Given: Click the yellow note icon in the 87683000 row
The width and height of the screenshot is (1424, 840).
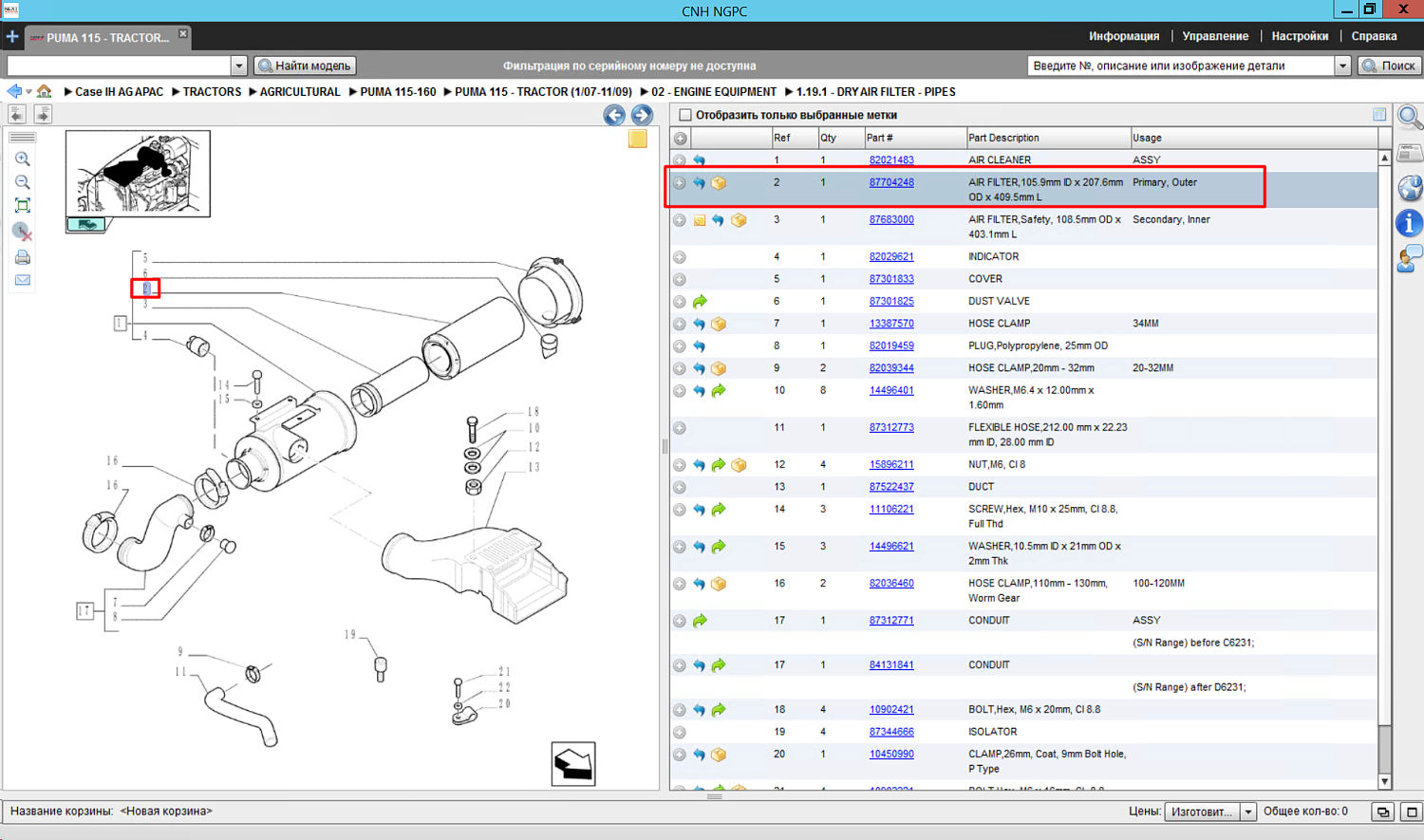Looking at the screenshot, I should click(x=700, y=220).
